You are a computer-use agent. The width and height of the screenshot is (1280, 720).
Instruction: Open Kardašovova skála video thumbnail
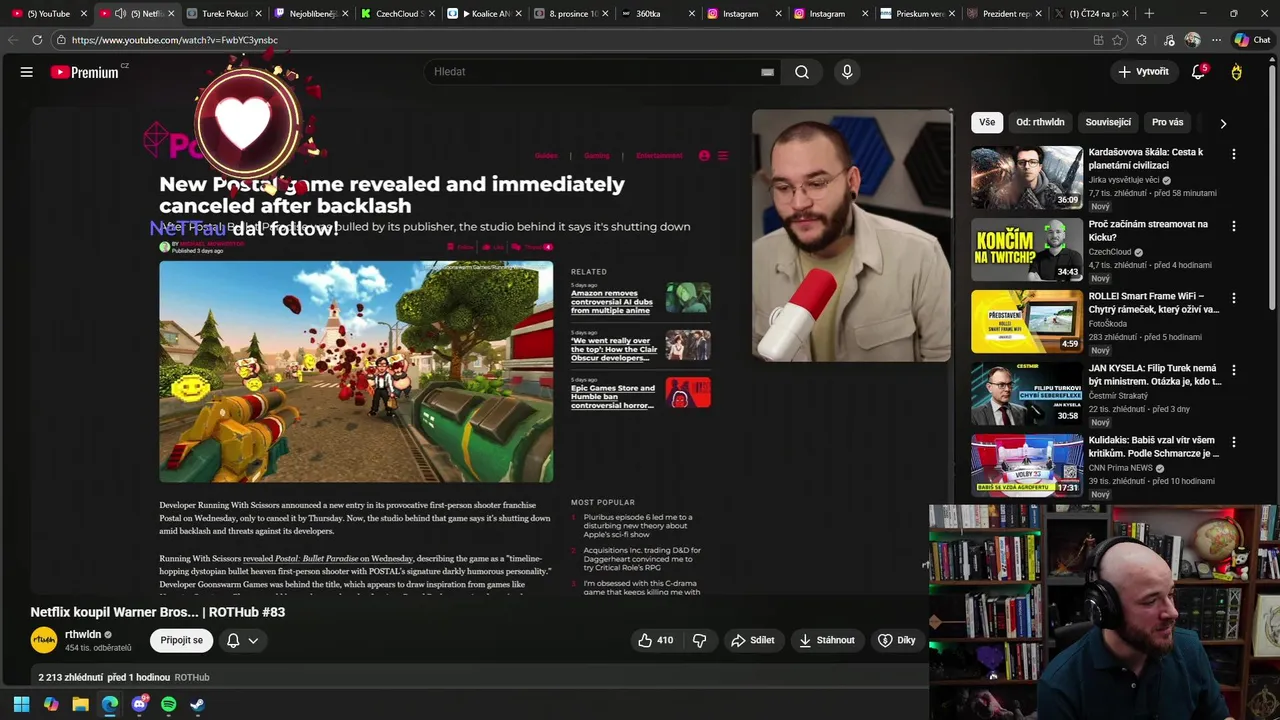(1026, 177)
